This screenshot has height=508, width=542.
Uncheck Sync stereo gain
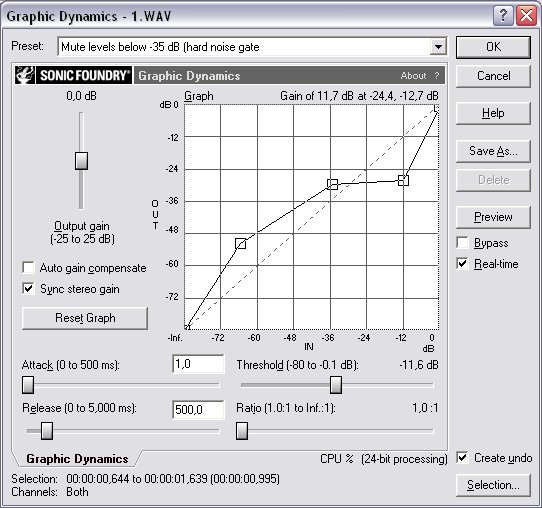pos(28,289)
